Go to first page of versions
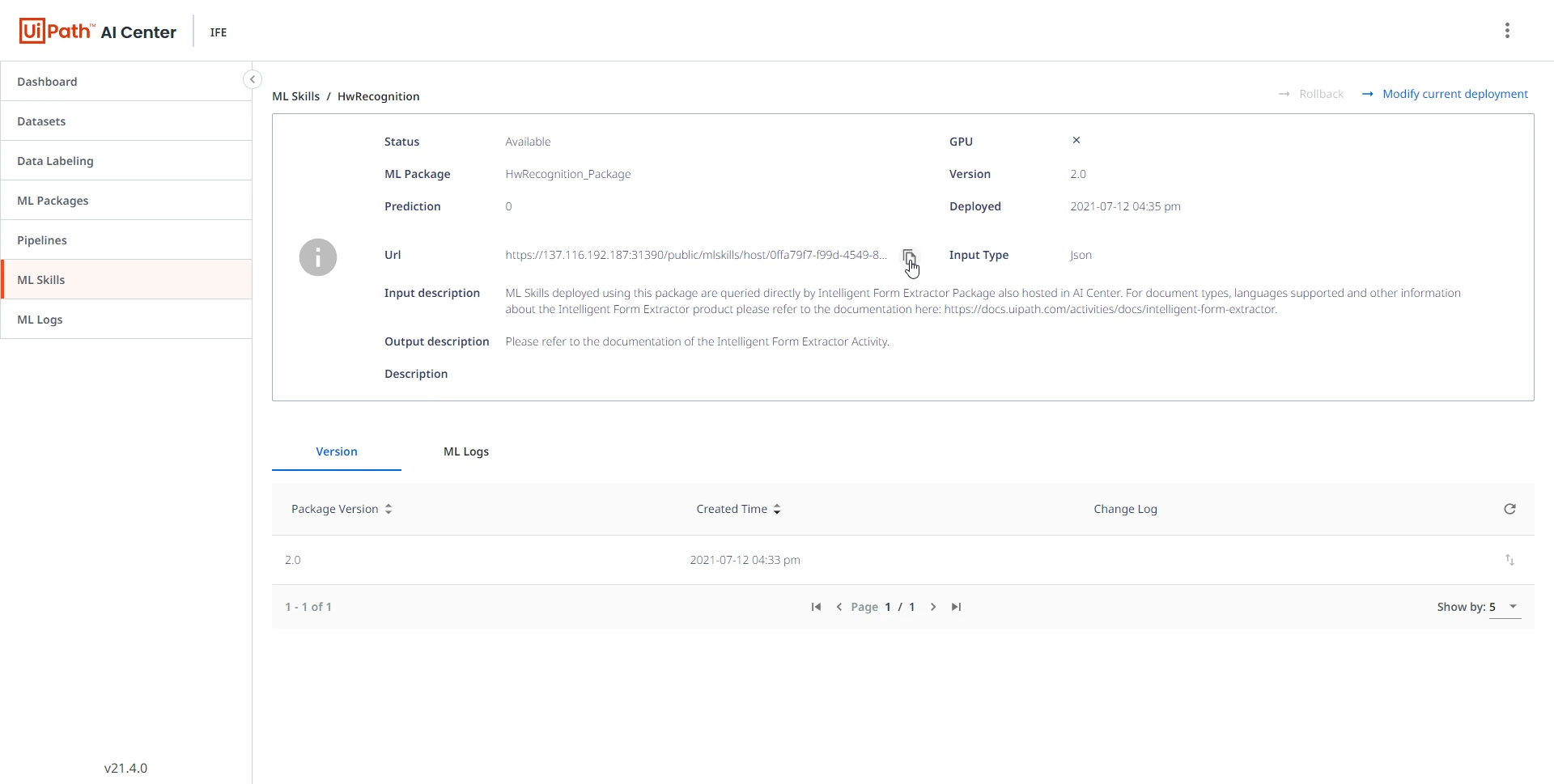1554x784 pixels. [816, 607]
